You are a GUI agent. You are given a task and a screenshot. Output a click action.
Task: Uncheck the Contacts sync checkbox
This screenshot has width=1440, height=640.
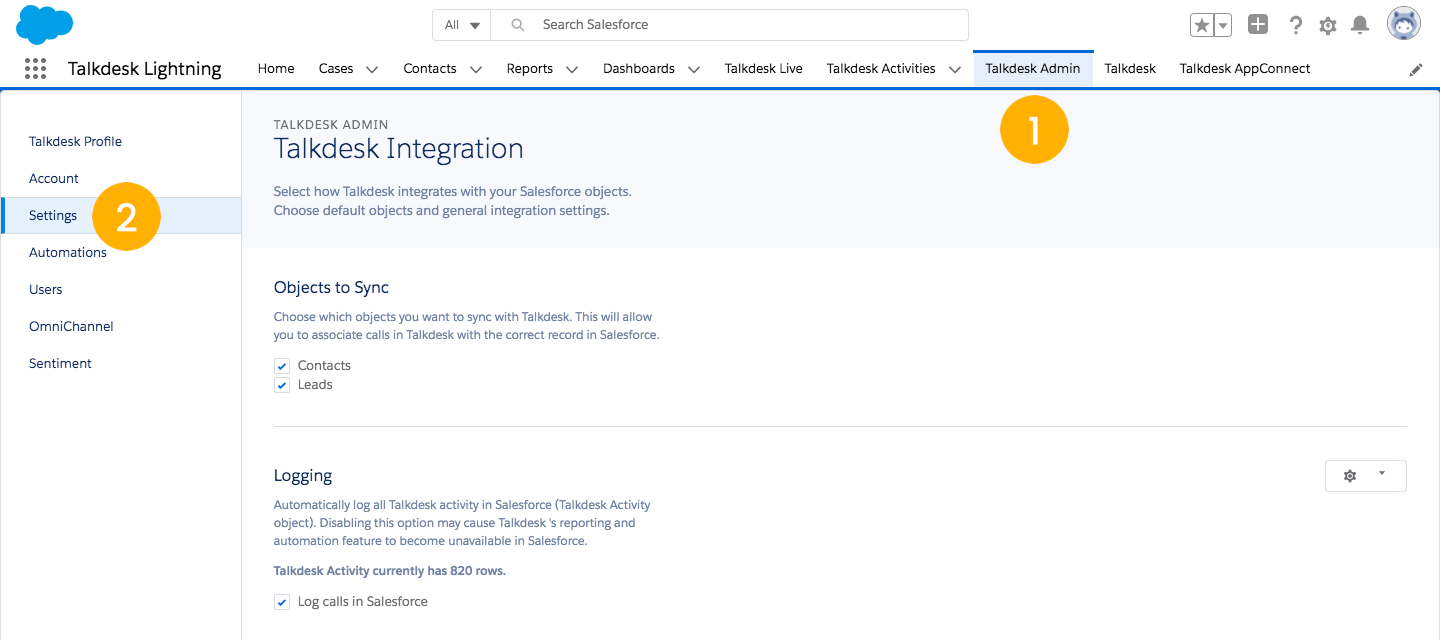282,366
